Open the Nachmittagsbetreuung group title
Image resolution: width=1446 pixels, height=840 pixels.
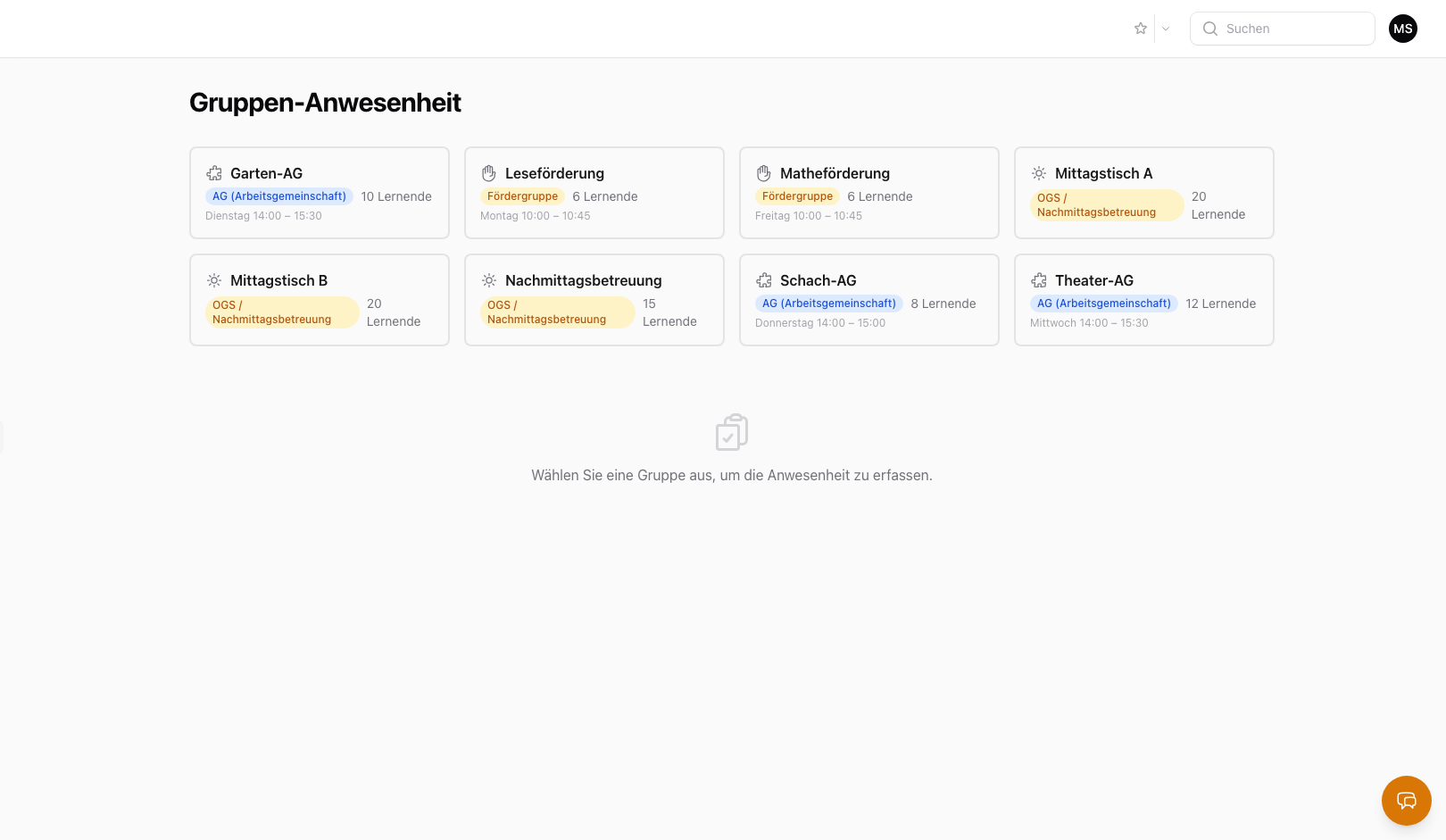(x=583, y=280)
